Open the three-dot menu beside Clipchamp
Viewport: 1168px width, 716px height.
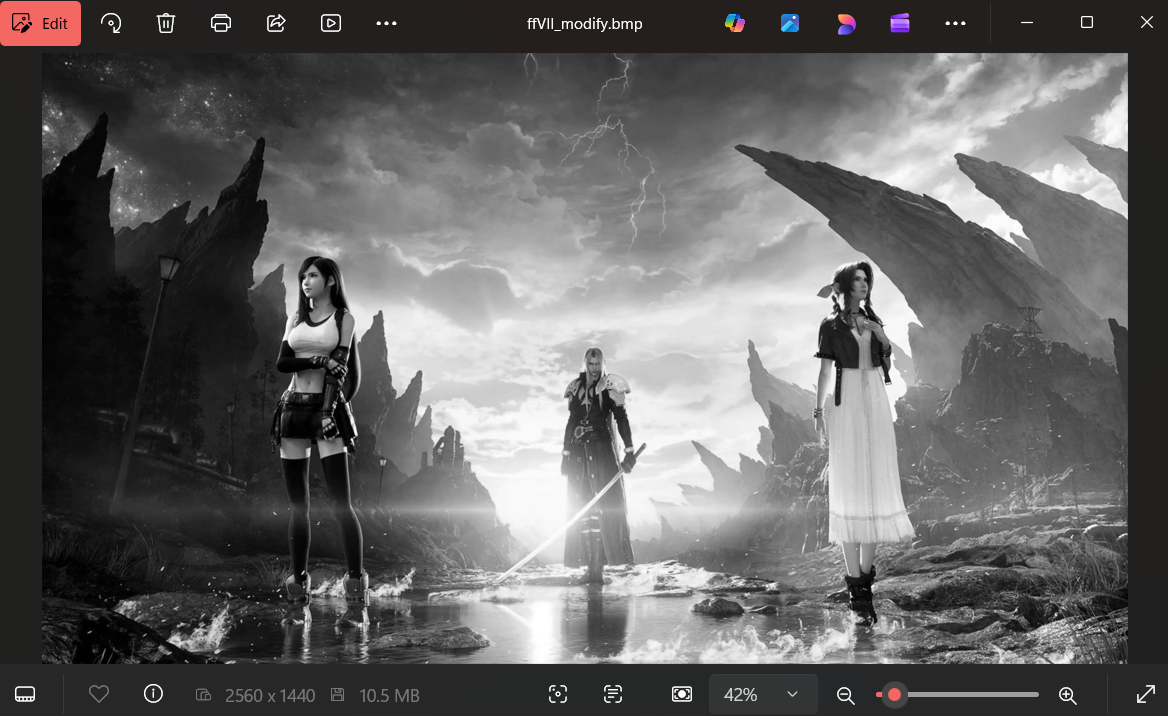[x=955, y=23]
